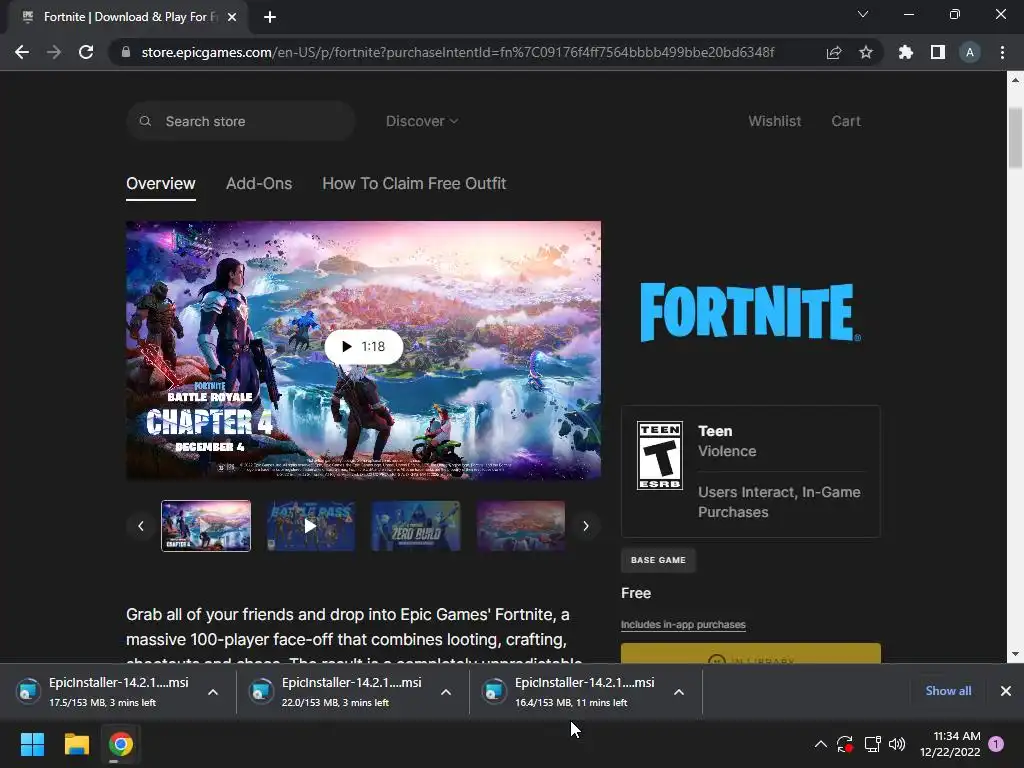Screen dimensions: 1024x768
Task: Open the Wishlist link
Action: coord(775,121)
